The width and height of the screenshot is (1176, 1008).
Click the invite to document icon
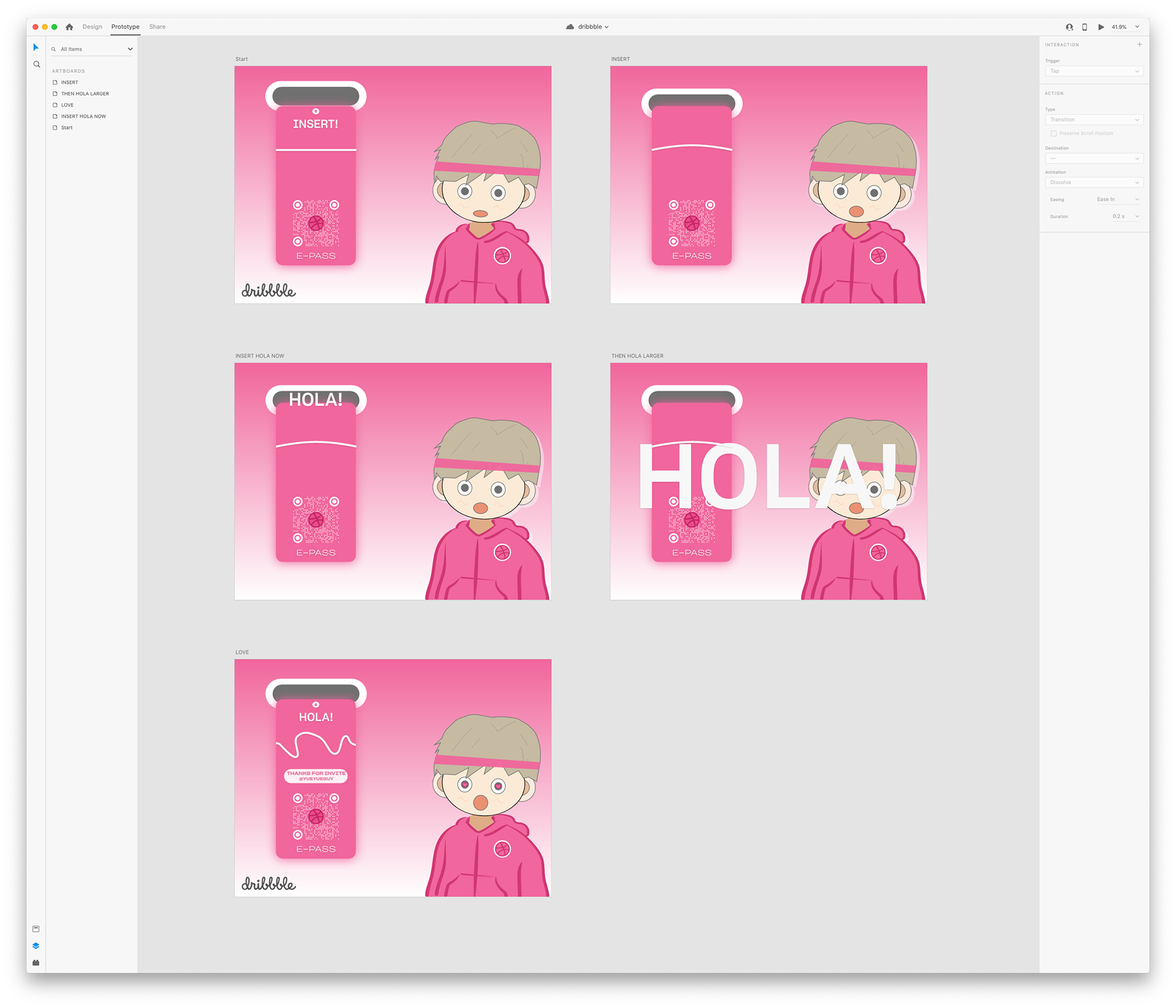pos(1069,27)
